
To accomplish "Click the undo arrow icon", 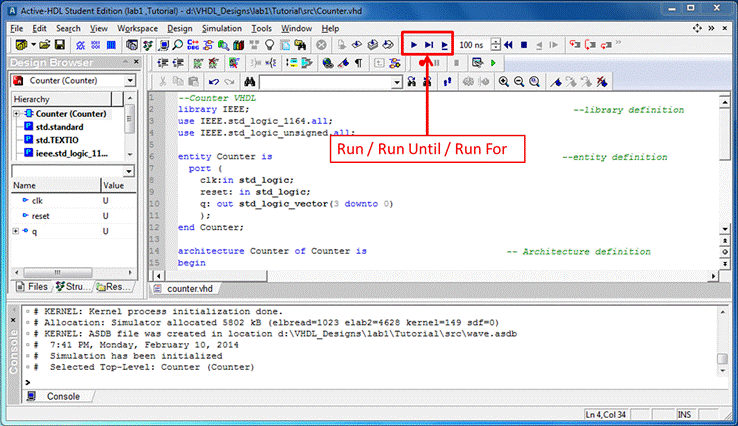I will coord(214,82).
